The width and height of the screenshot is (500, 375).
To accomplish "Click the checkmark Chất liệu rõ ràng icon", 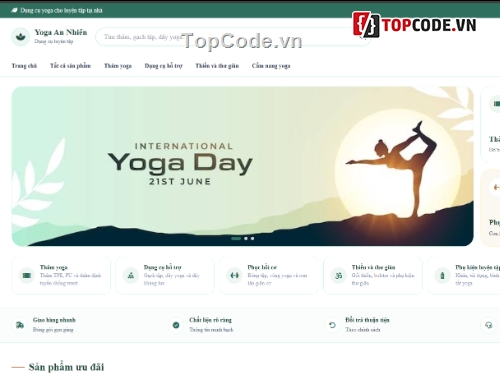I will 176,325.
